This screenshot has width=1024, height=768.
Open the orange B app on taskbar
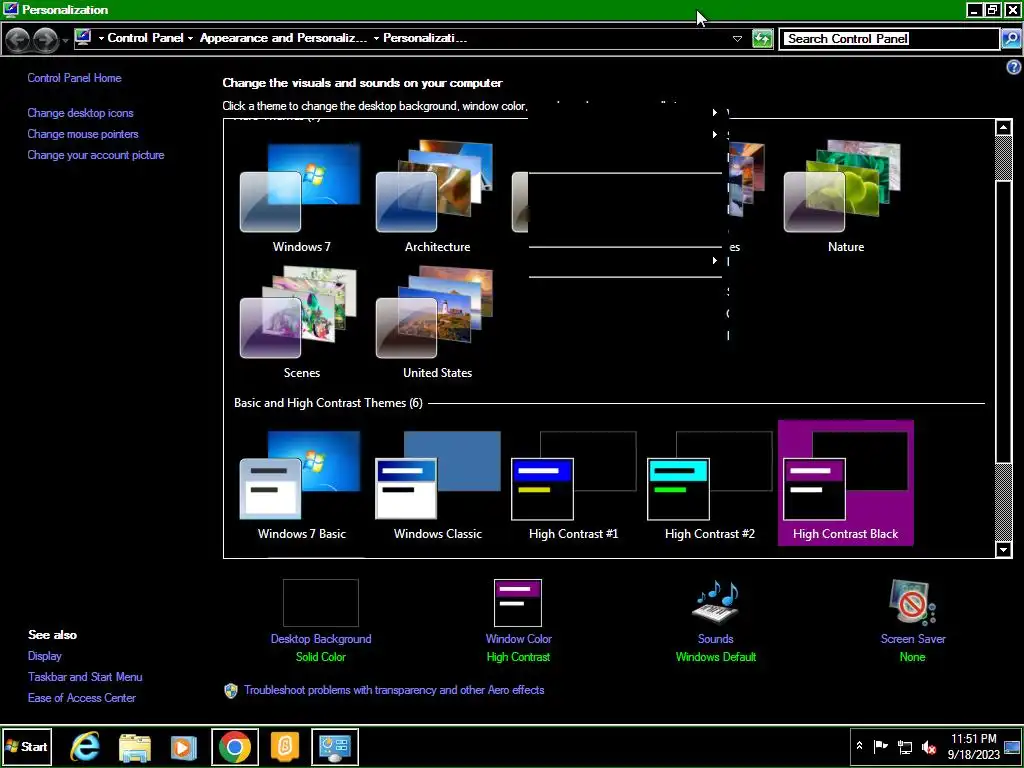click(x=284, y=746)
